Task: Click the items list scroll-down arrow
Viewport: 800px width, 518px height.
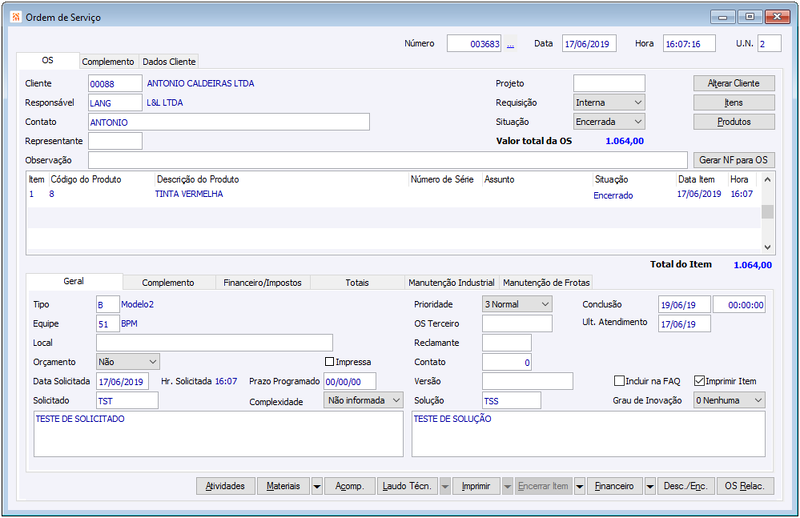Action: point(767,247)
